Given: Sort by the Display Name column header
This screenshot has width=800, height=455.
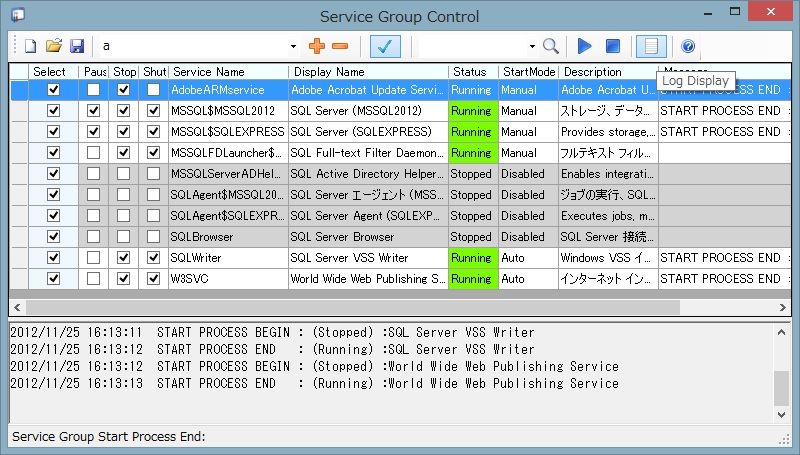Looking at the screenshot, I should point(368,72).
